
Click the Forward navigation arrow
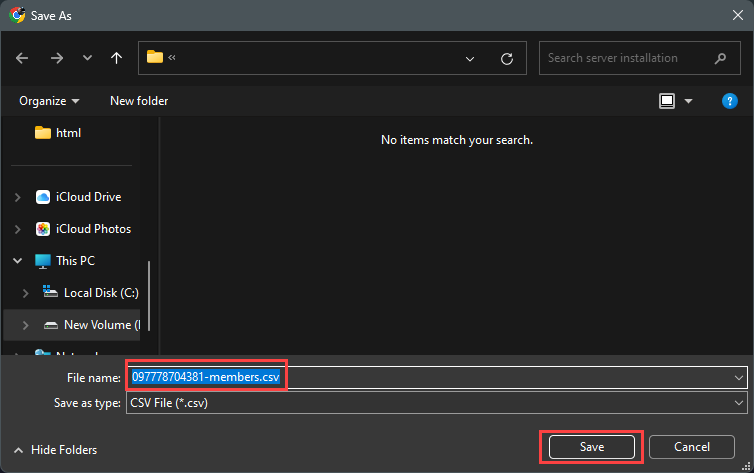click(x=56, y=58)
